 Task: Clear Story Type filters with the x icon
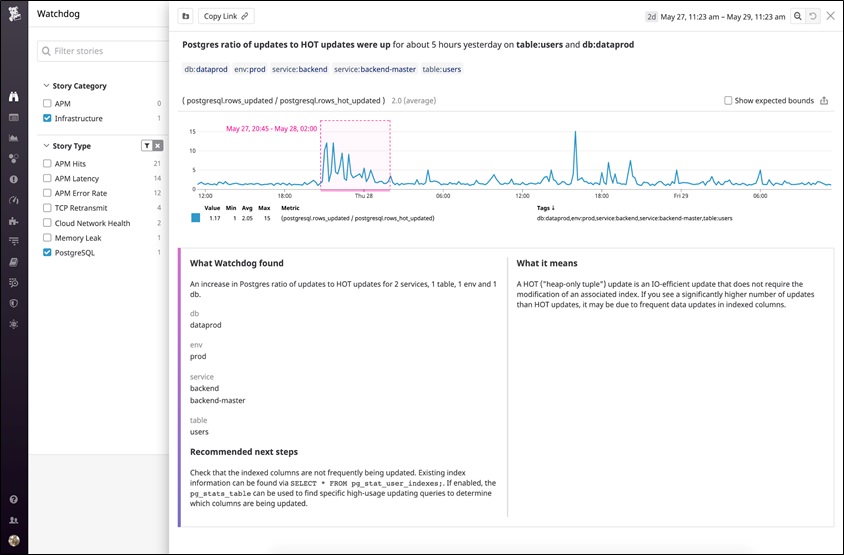pos(158,145)
